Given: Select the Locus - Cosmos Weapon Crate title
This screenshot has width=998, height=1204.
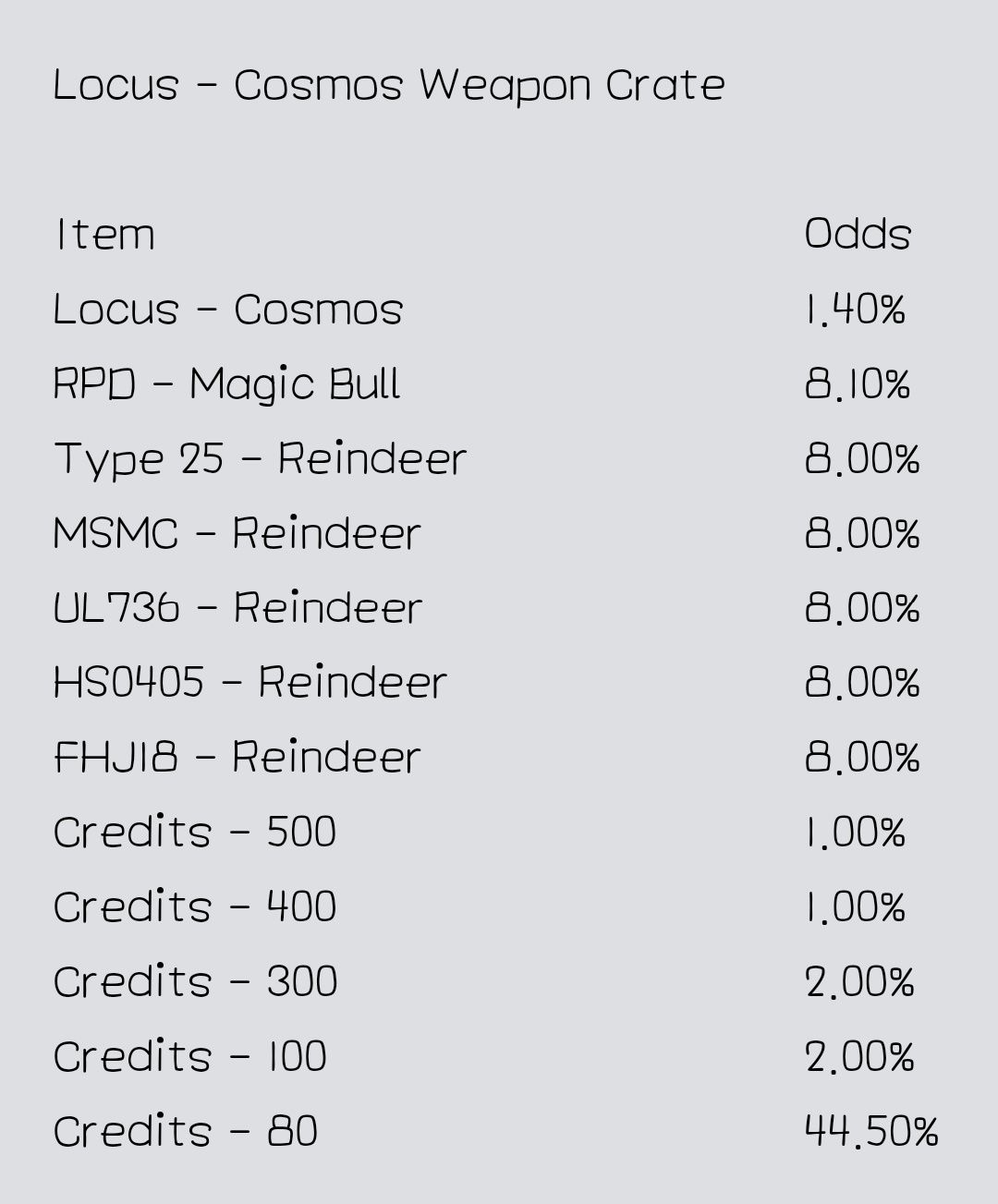Looking at the screenshot, I should pyautogui.click(x=389, y=85).
